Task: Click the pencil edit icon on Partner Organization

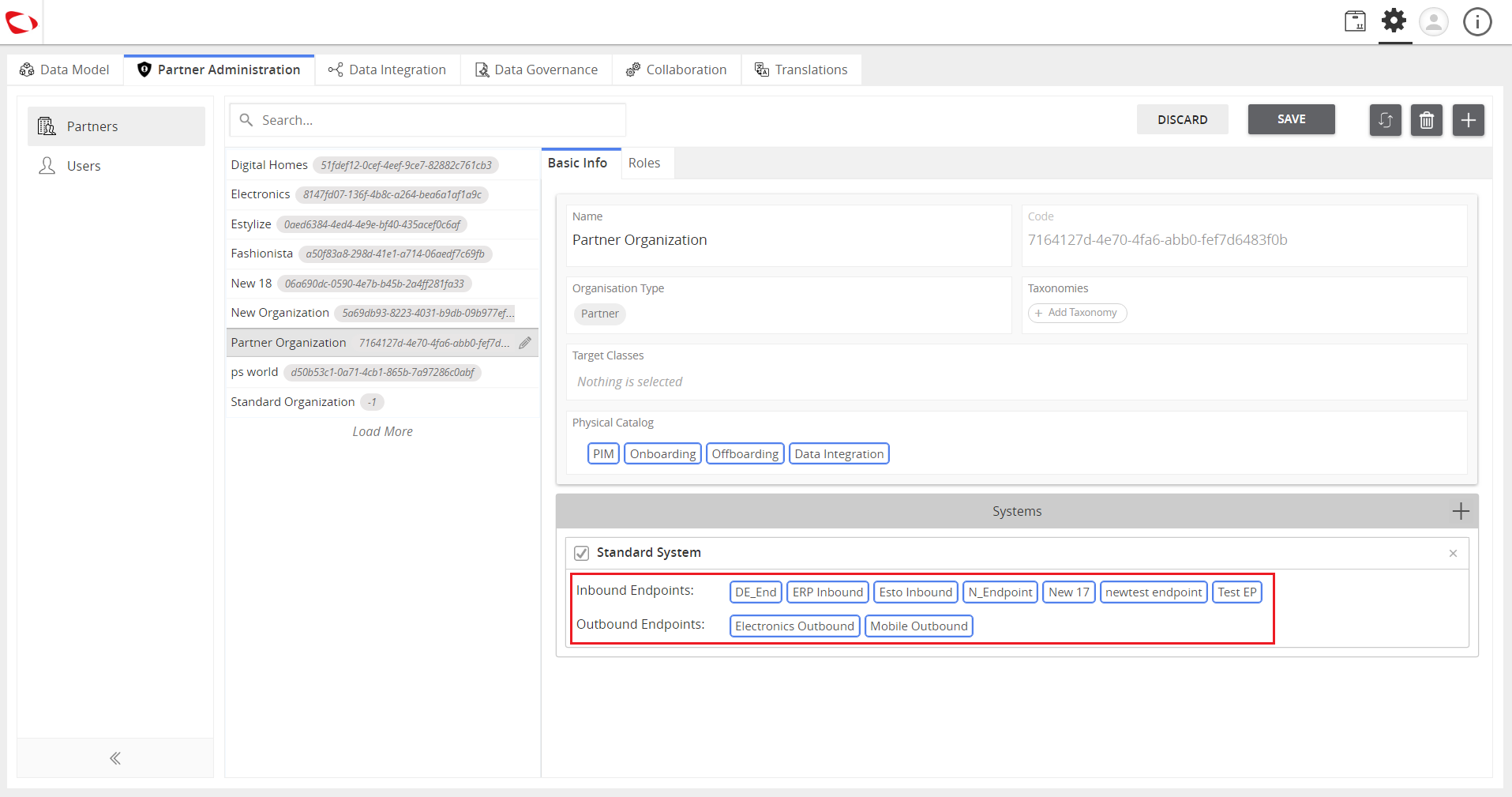Action: click(525, 343)
